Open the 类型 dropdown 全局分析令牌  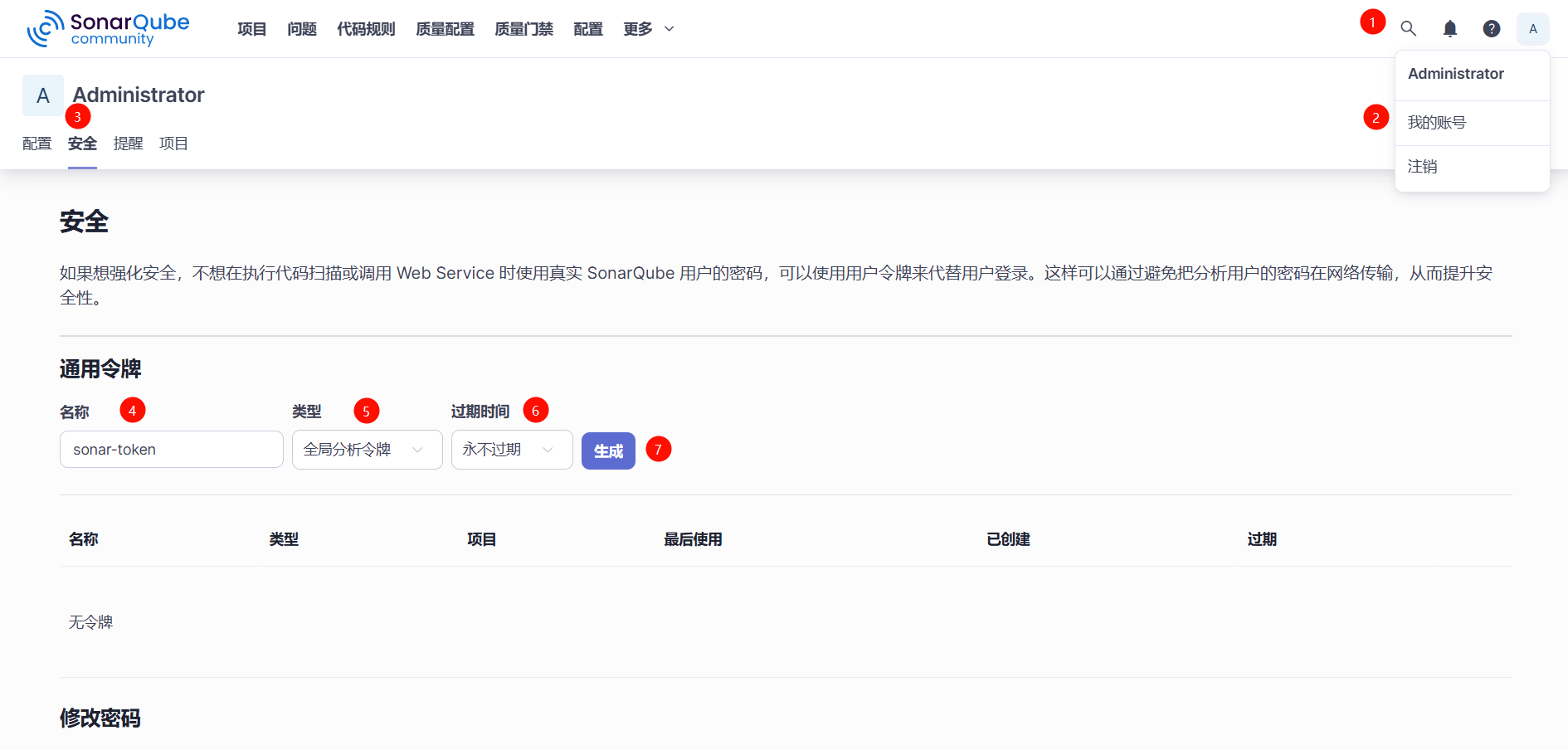367,450
